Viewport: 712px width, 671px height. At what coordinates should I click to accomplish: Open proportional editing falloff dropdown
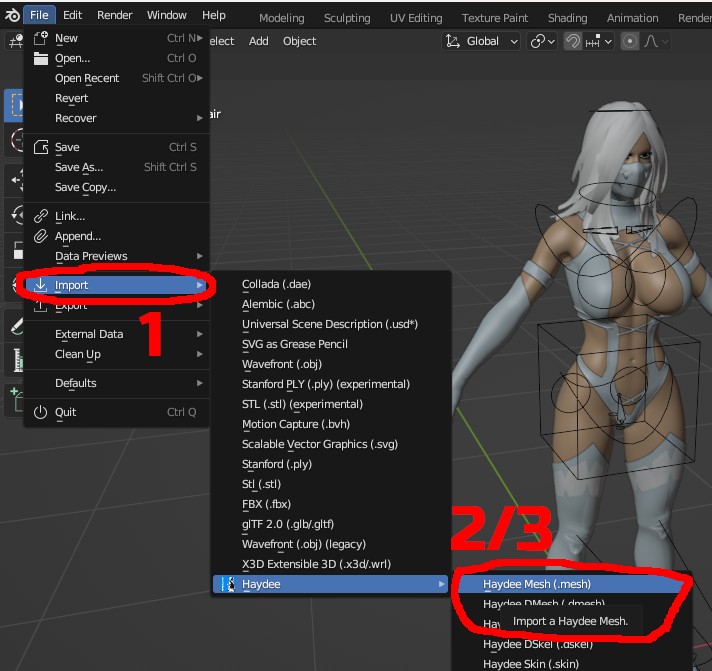(655, 41)
